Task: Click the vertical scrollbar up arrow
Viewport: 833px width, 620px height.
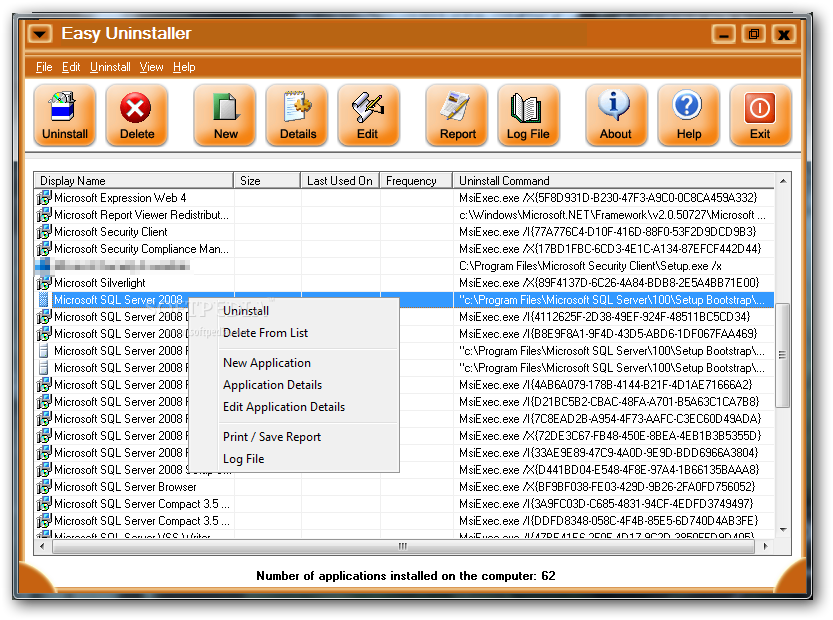Action: pyautogui.click(x=783, y=181)
